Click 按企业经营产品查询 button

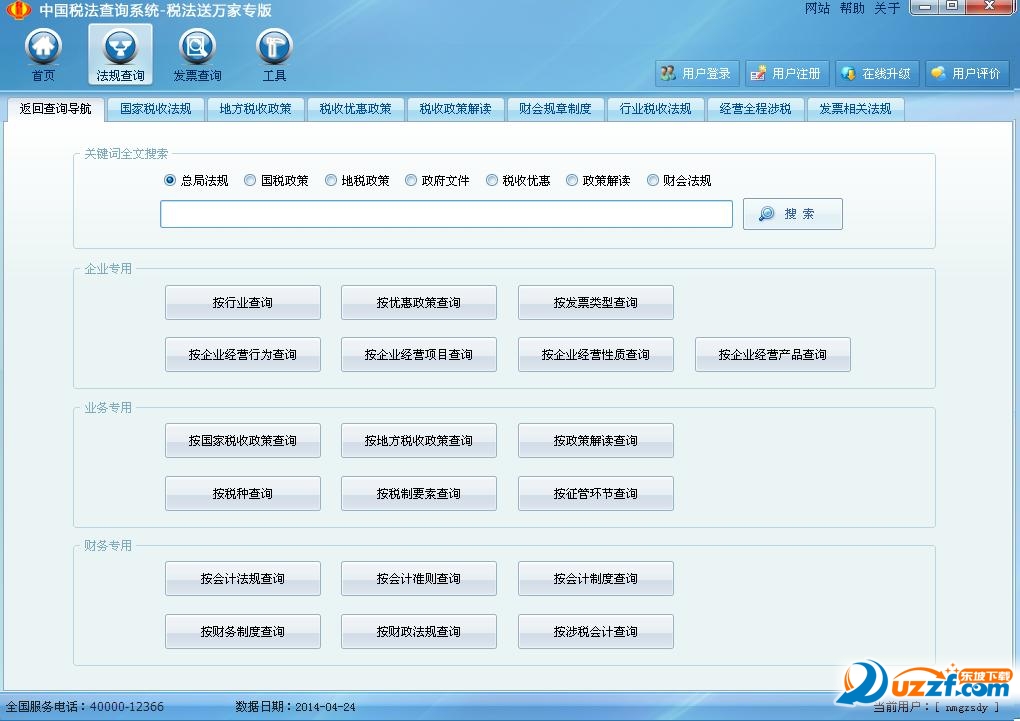[x=773, y=355]
